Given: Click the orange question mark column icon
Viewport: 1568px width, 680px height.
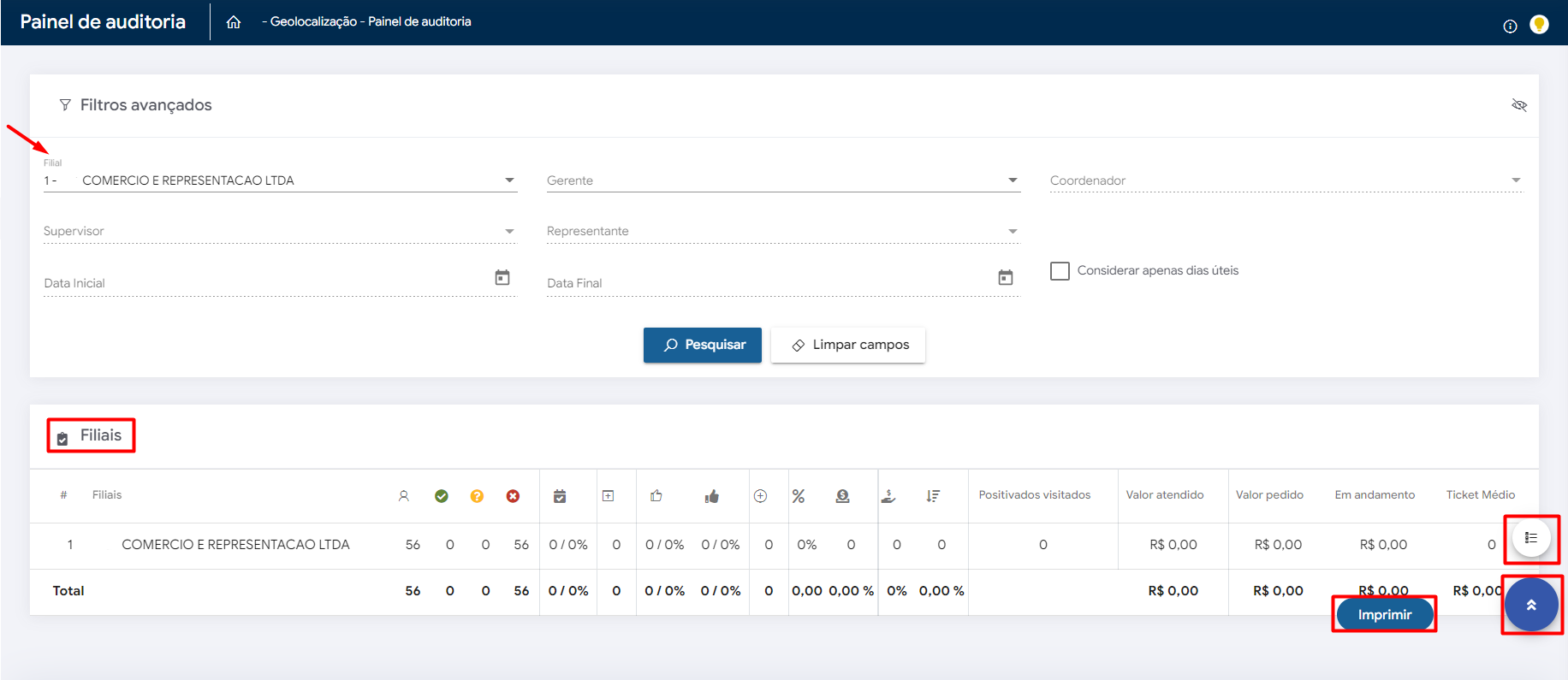Looking at the screenshot, I should (x=477, y=496).
